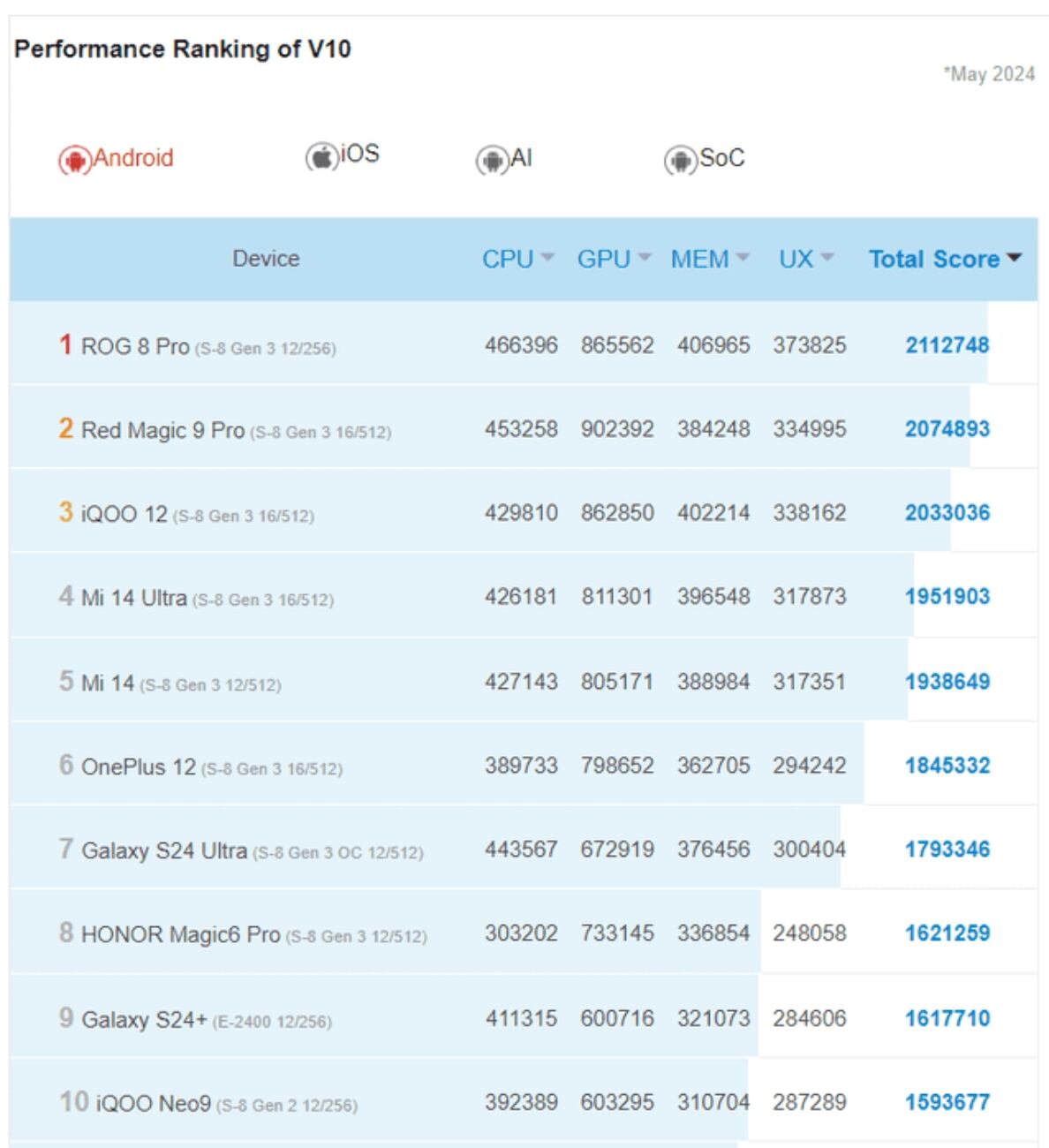Click the Total Score sort arrow
Screen dimensions: 1049x1148
pos(1014,258)
